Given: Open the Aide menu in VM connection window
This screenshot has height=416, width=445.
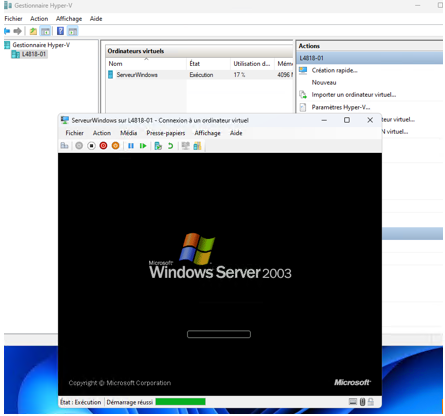Looking at the screenshot, I should coord(236,133).
